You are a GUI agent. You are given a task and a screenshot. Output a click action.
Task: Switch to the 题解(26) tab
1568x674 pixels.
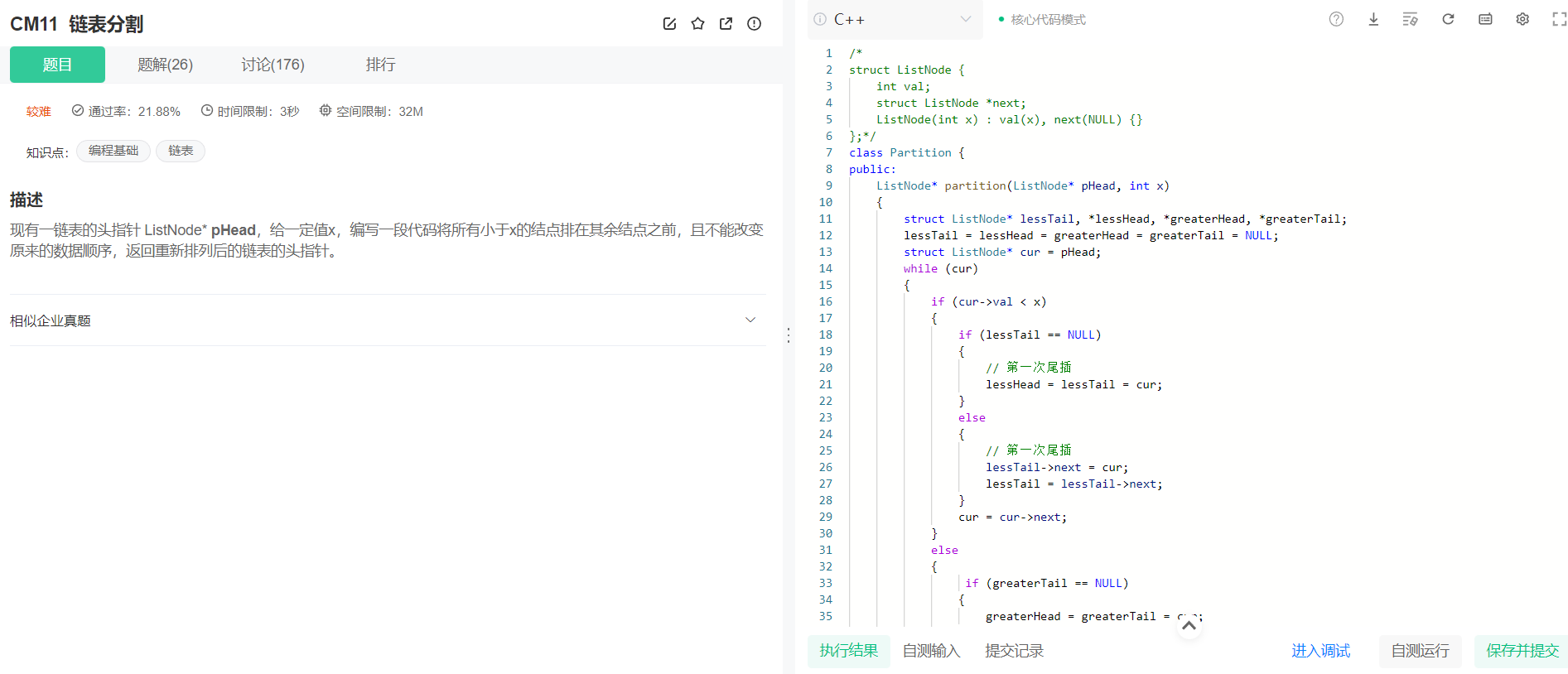[165, 65]
